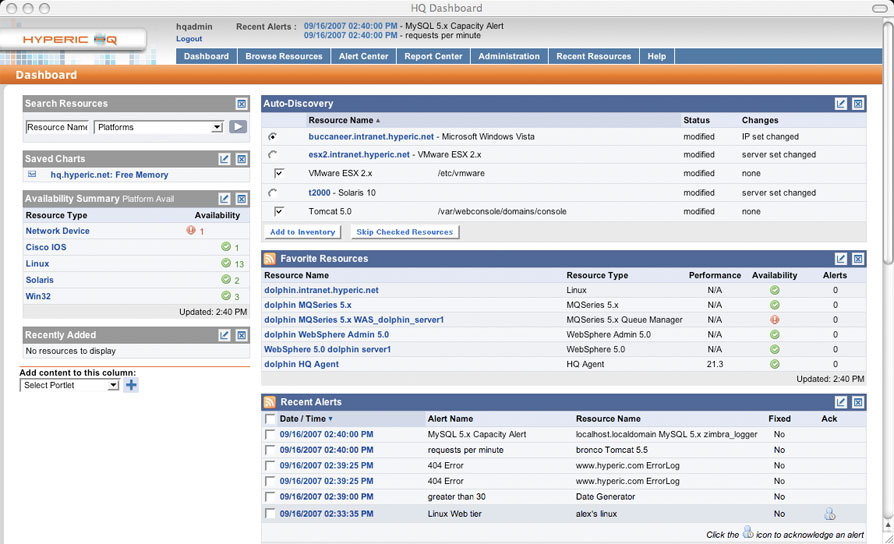Image resolution: width=894 pixels, height=544 pixels.
Task: Edit Recent Alerts portlet settings
Action: coord(841,402)
